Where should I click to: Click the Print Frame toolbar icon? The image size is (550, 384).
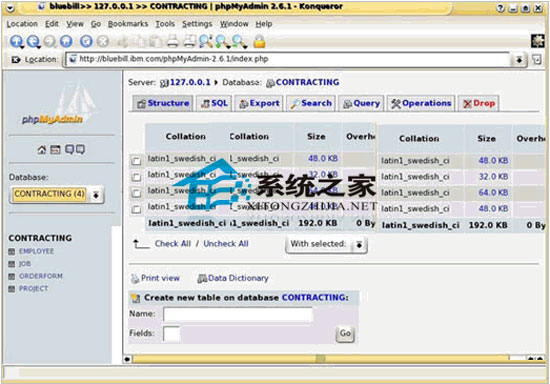click(x=189, y=41)
